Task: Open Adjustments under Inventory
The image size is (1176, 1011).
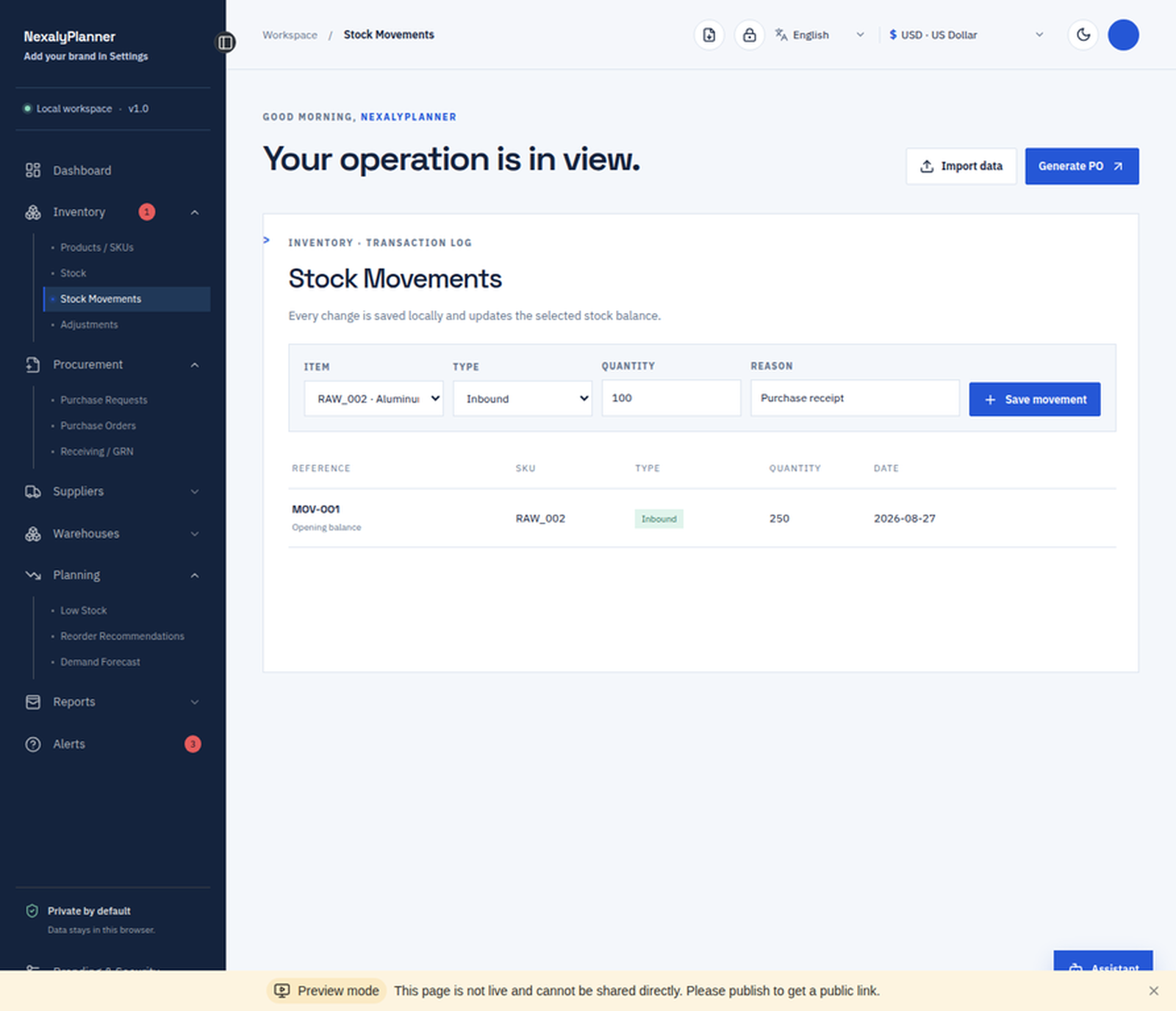Action: tap(89, 325)
